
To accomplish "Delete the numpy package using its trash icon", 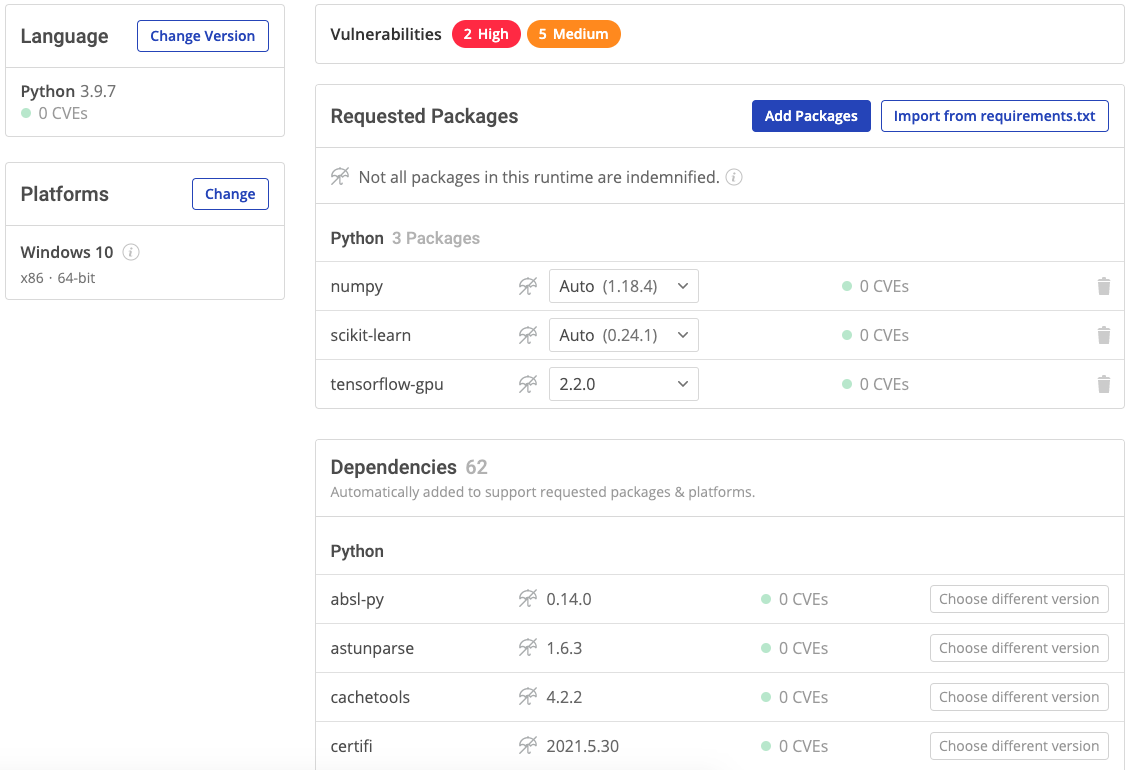I will click(1104, 286).
